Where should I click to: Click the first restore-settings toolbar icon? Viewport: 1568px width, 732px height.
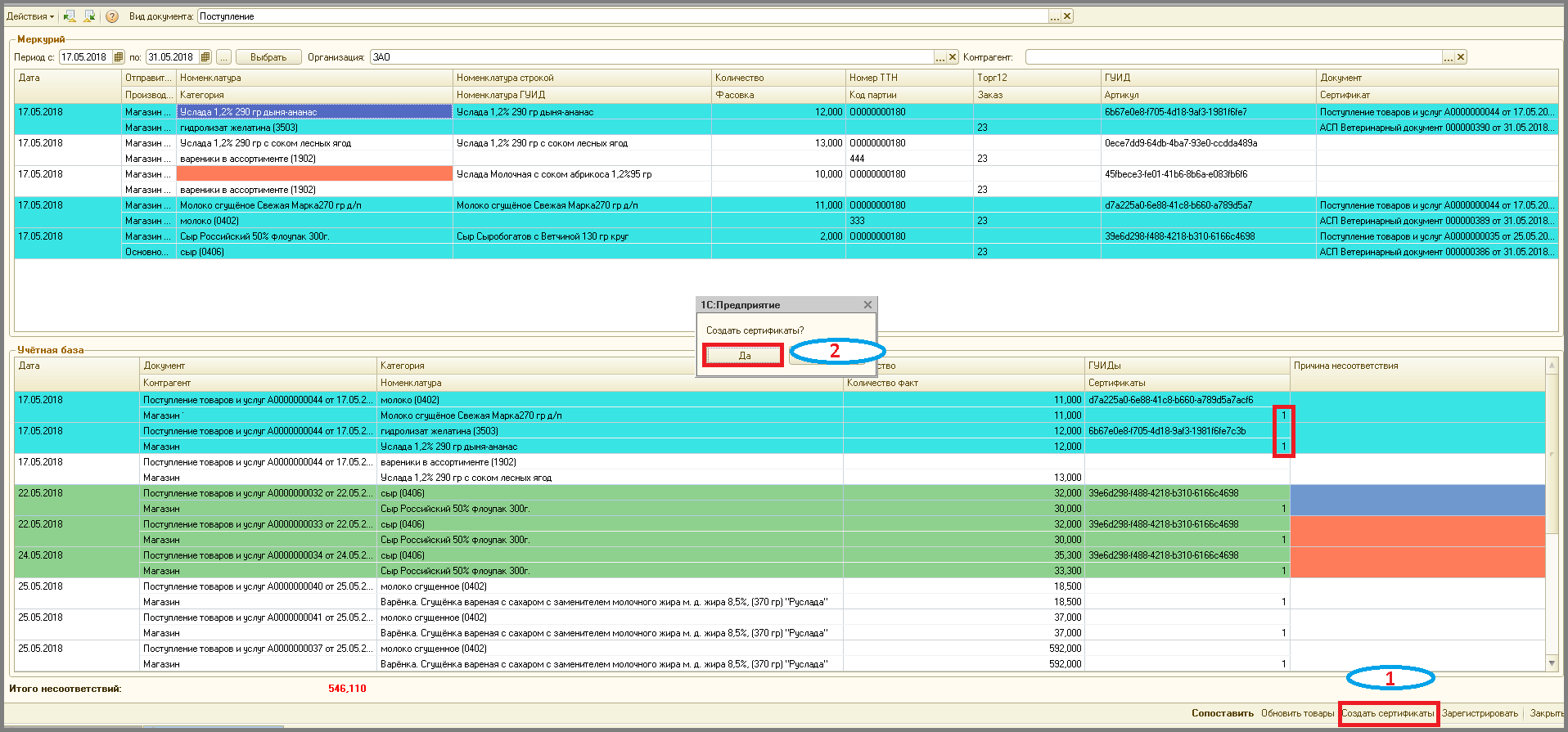pos(70,16)
